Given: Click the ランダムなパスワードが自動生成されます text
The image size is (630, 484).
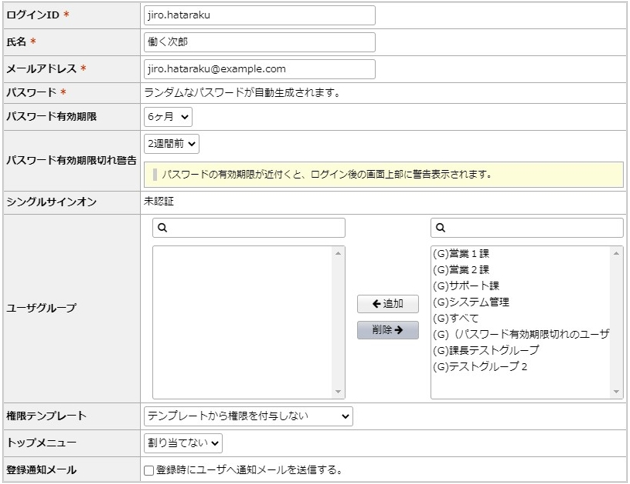Looking at the screenshot, I should click(242, 93).
